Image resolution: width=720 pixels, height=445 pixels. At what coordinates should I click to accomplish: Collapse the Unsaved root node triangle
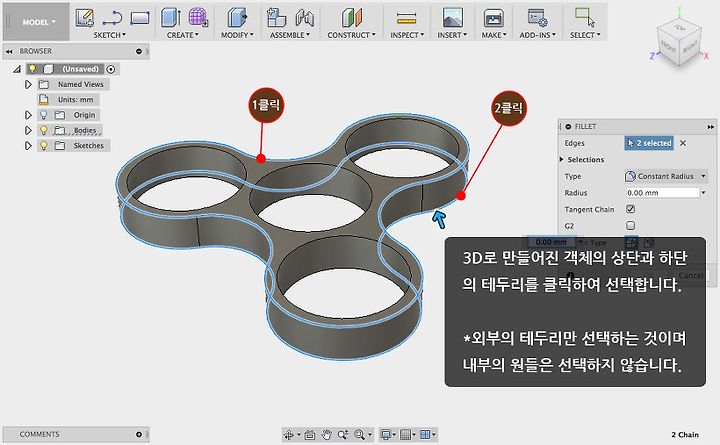tap(17, 69)
